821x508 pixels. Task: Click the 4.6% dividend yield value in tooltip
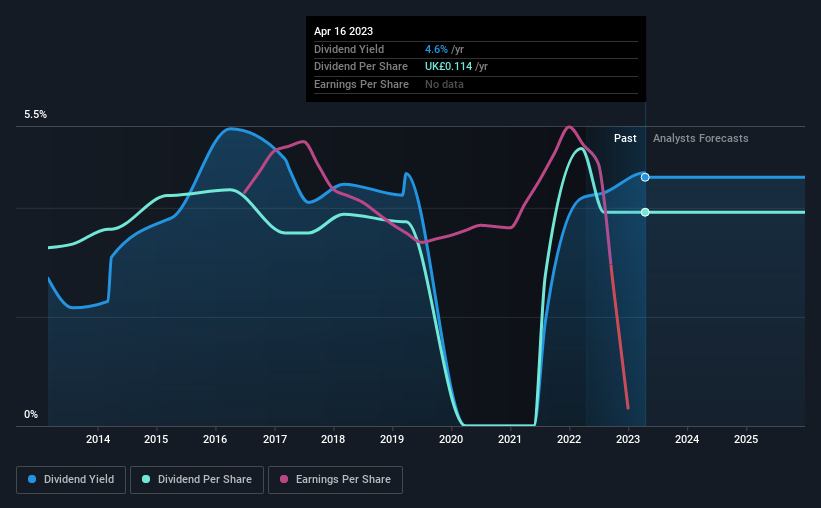tap(436, 49)
